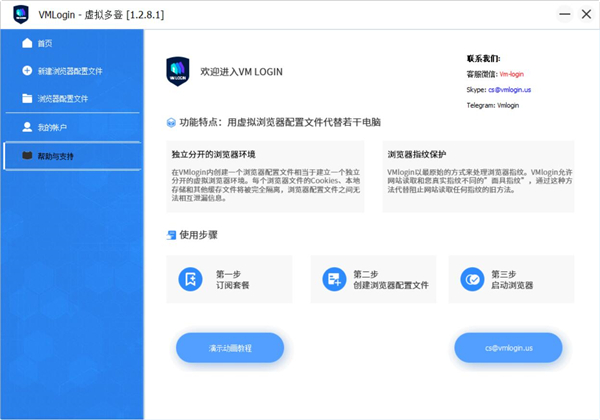Open the 独立分开的浏览器环境 feature card
This screenshot has width=600, height=420.
click(266, 176)
